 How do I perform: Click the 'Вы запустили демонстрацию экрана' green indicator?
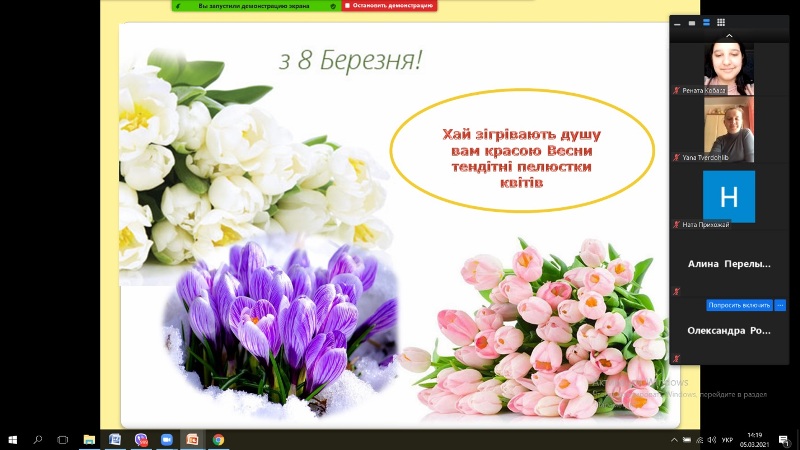point(254,6)
